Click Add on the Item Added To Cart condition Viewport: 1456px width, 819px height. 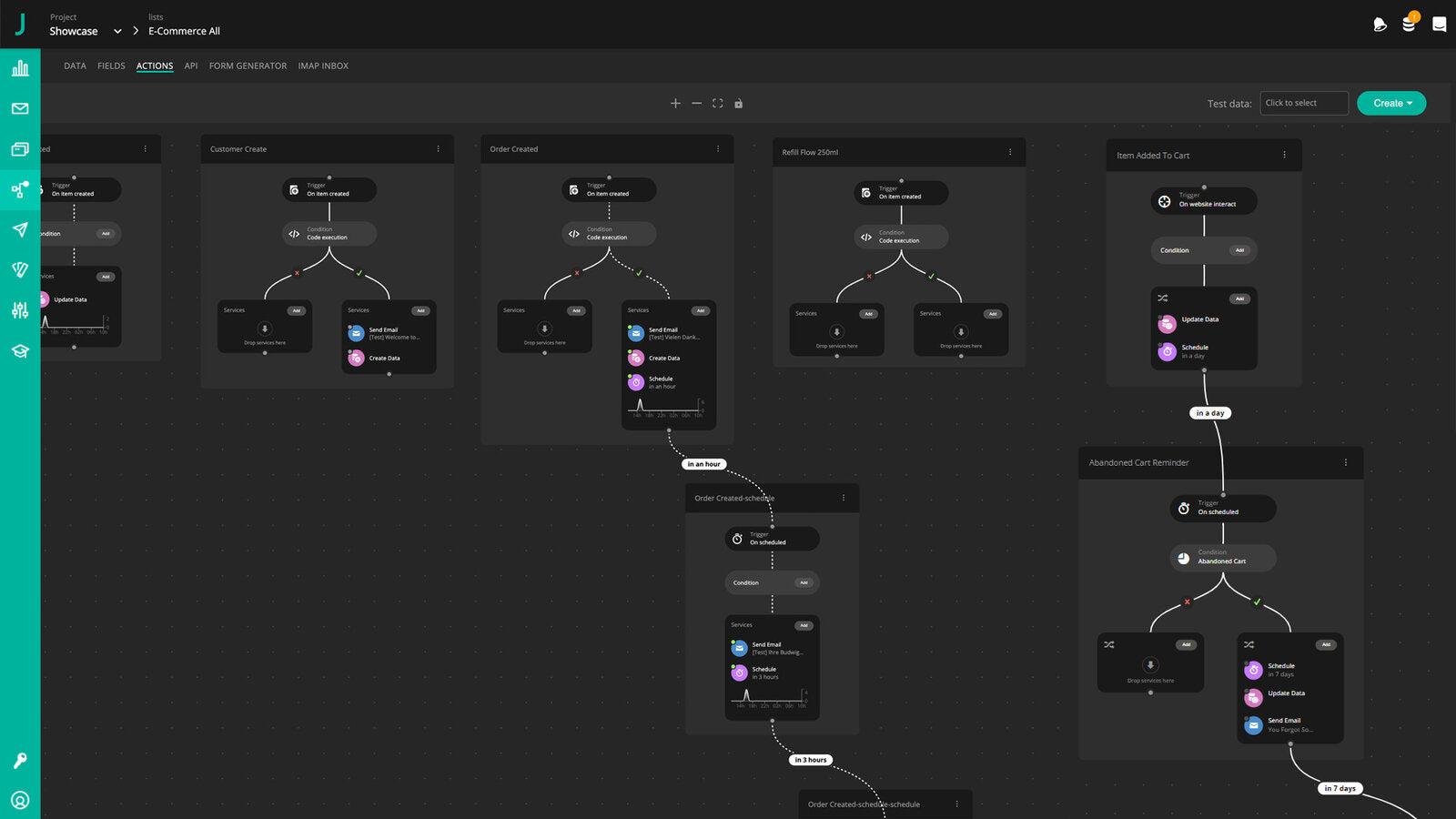(1240, 250)
